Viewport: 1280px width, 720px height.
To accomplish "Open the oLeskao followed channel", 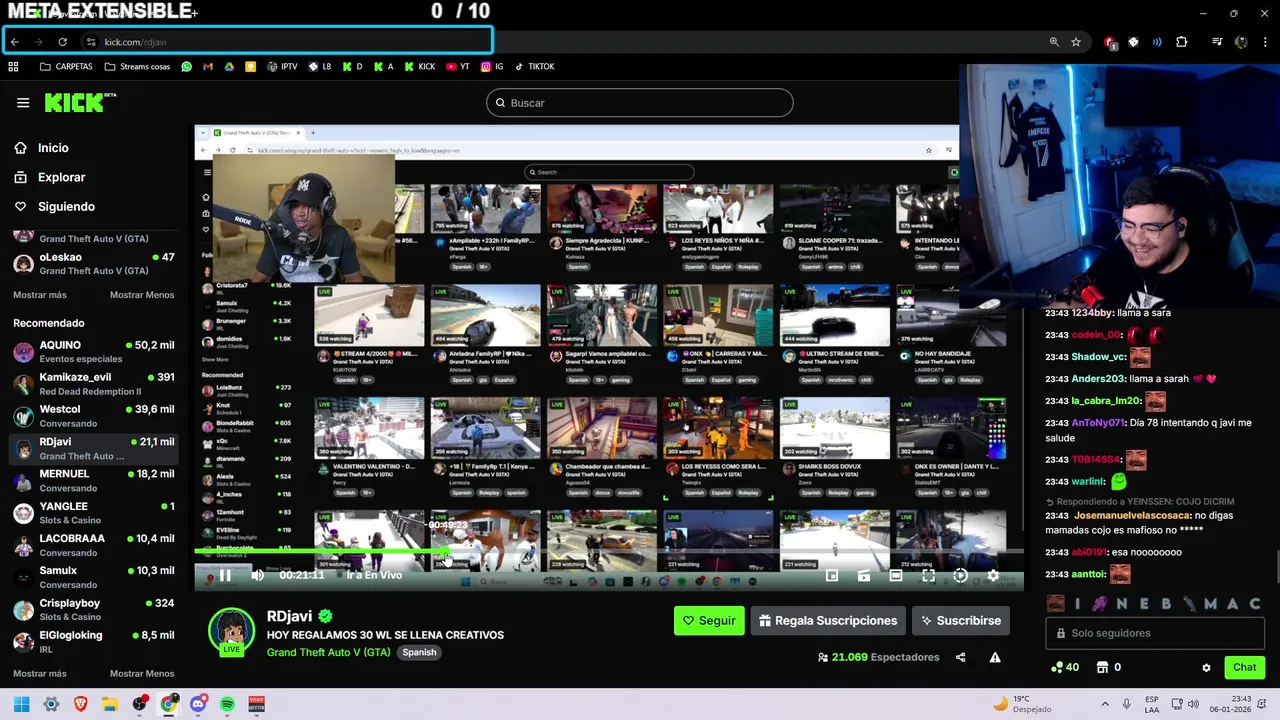I will 93,264.
